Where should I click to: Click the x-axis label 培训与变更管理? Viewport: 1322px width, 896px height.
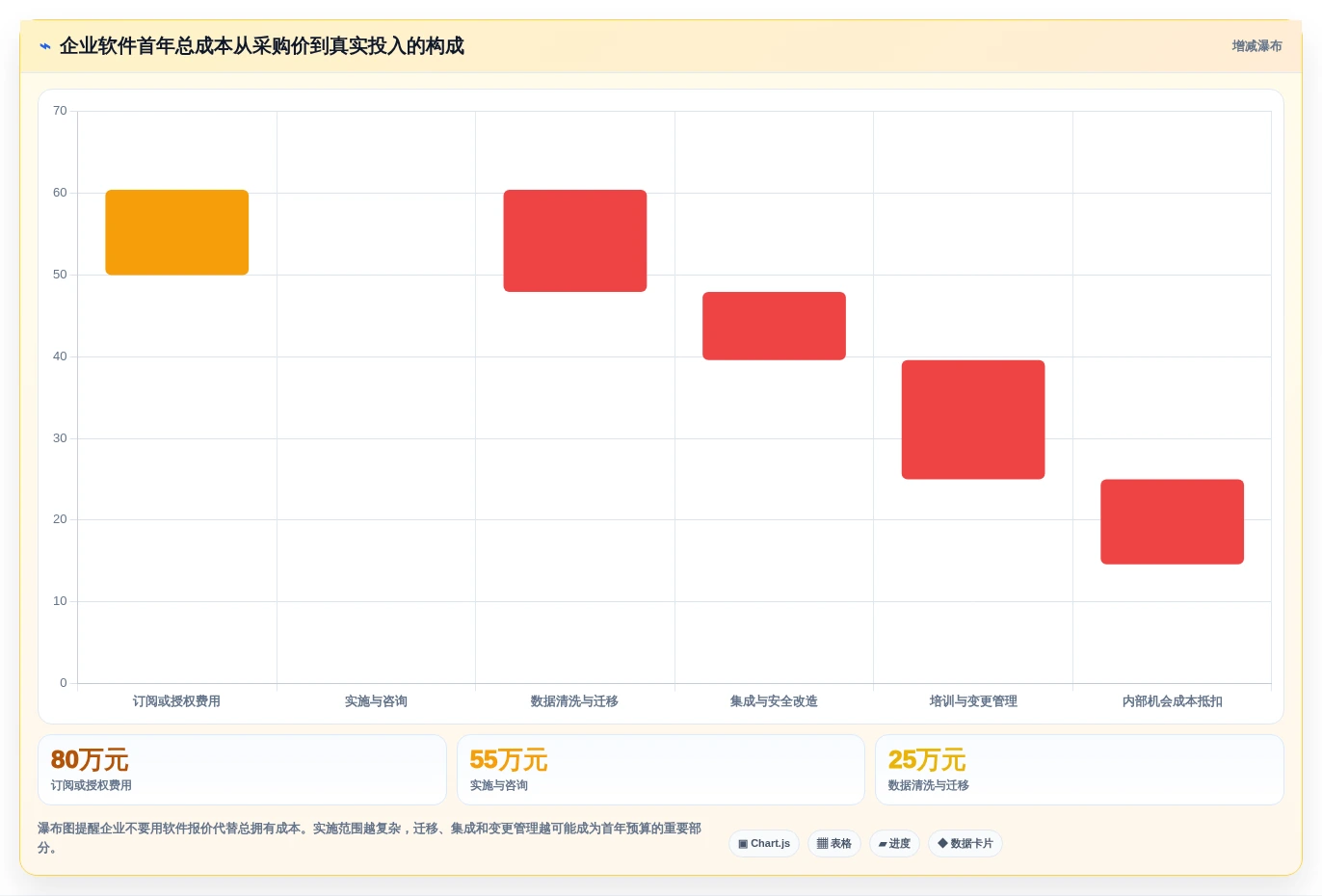pyautogui.click(x=973, y=701)
